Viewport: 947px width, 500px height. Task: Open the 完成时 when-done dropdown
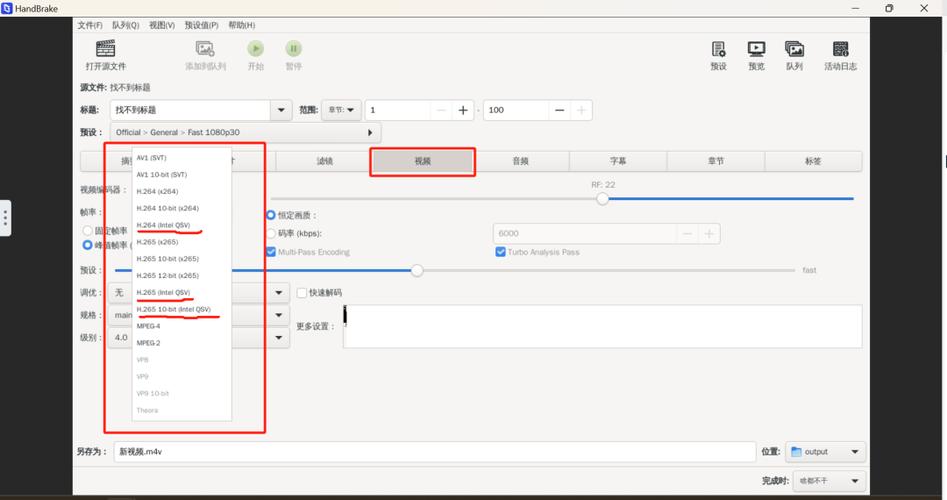tap(829, 481)
